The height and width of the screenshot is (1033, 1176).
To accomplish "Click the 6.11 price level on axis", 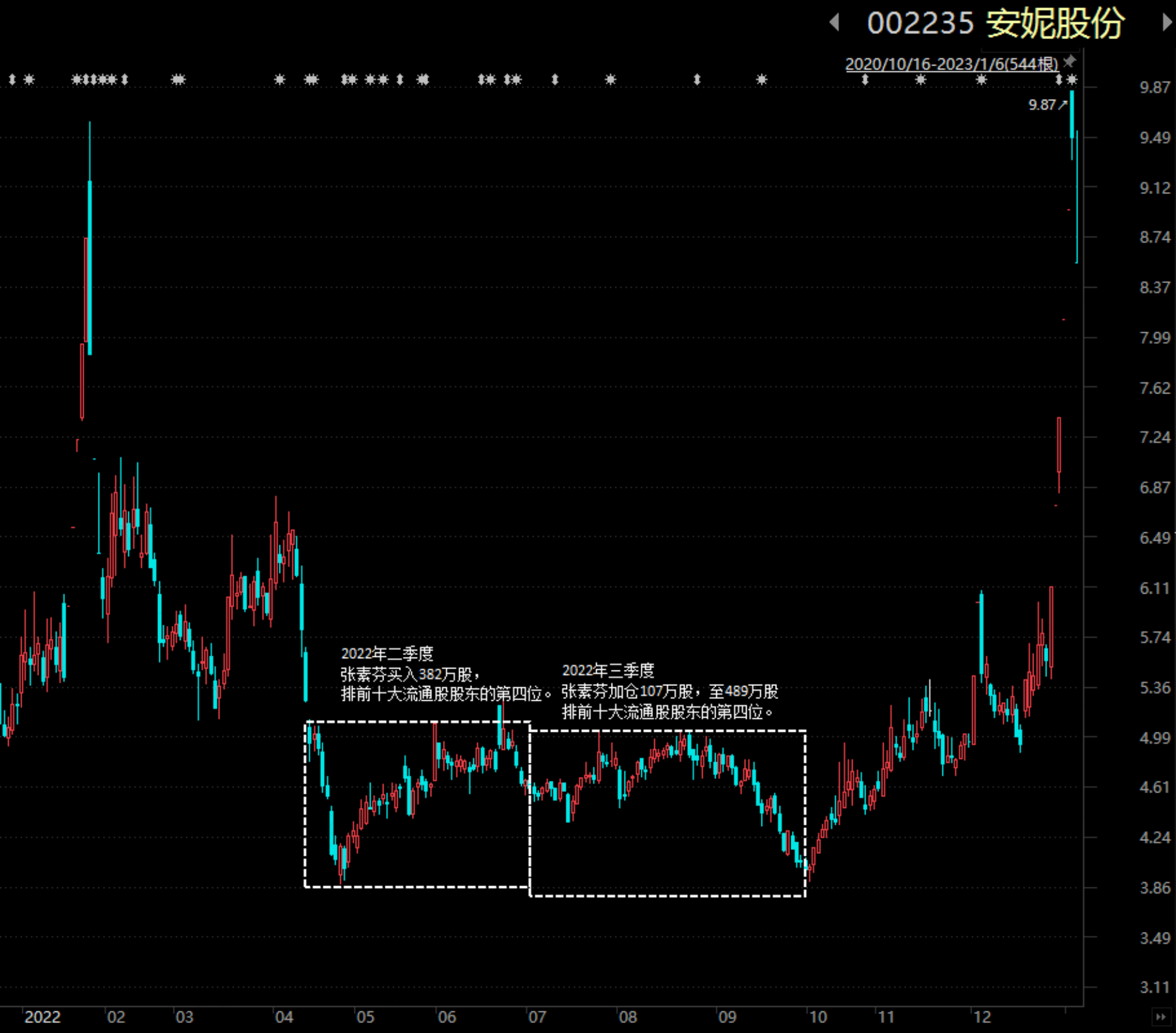I will 1155,588.
